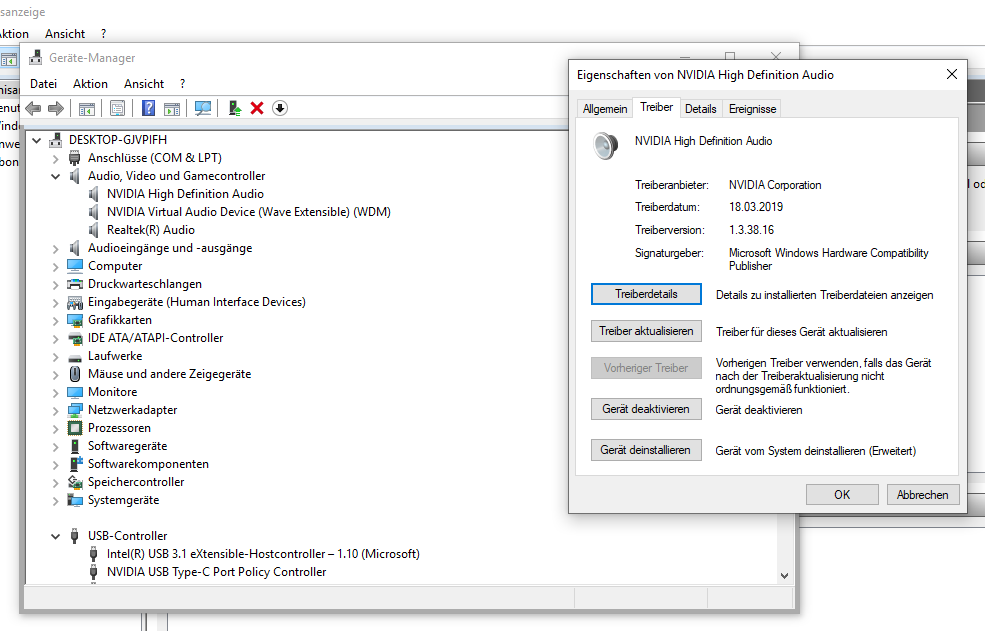Open the ? help menu in Geräte-Manager

click(x=182, y=84)
